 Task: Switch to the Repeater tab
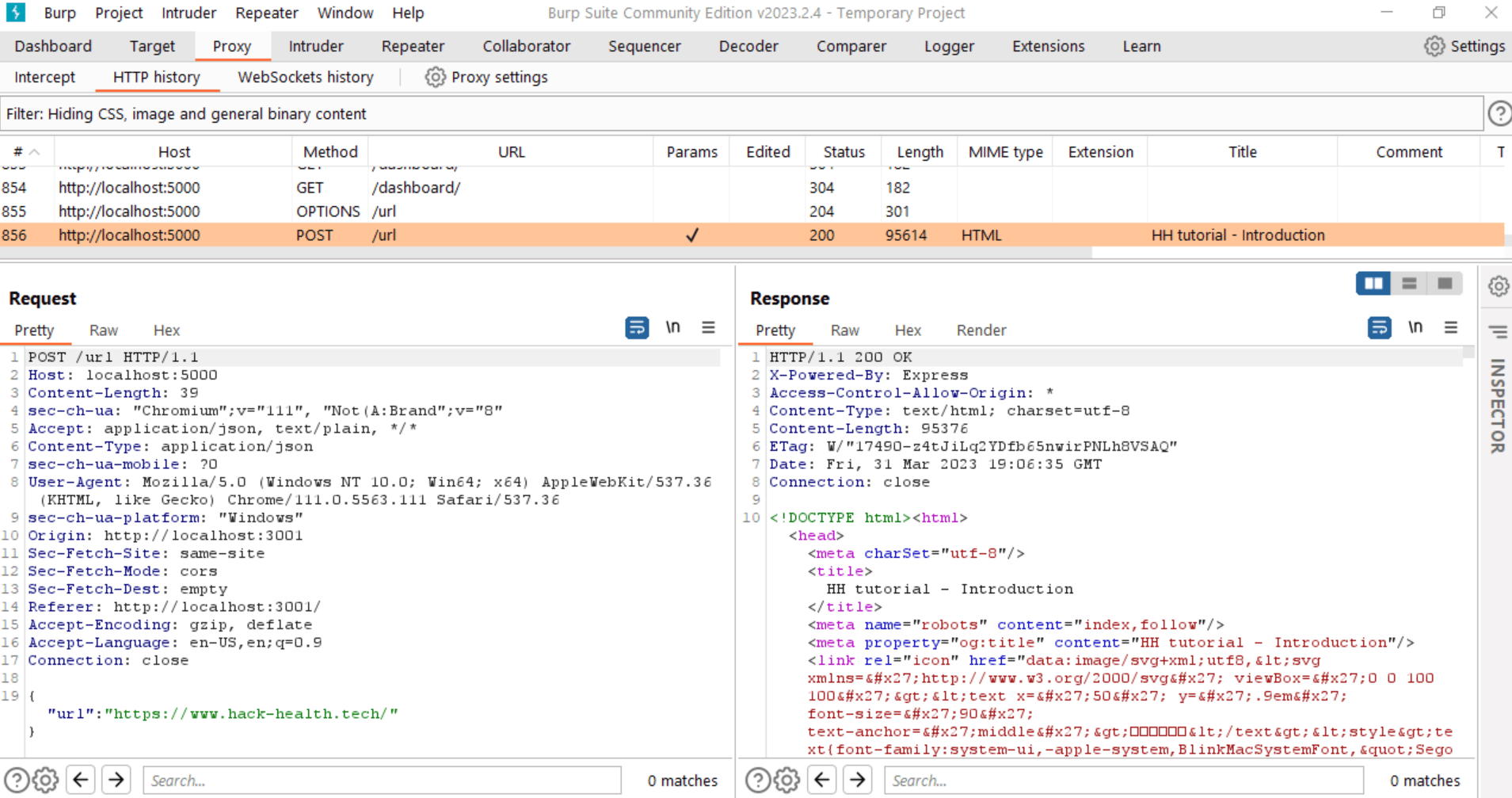point(413,47)
